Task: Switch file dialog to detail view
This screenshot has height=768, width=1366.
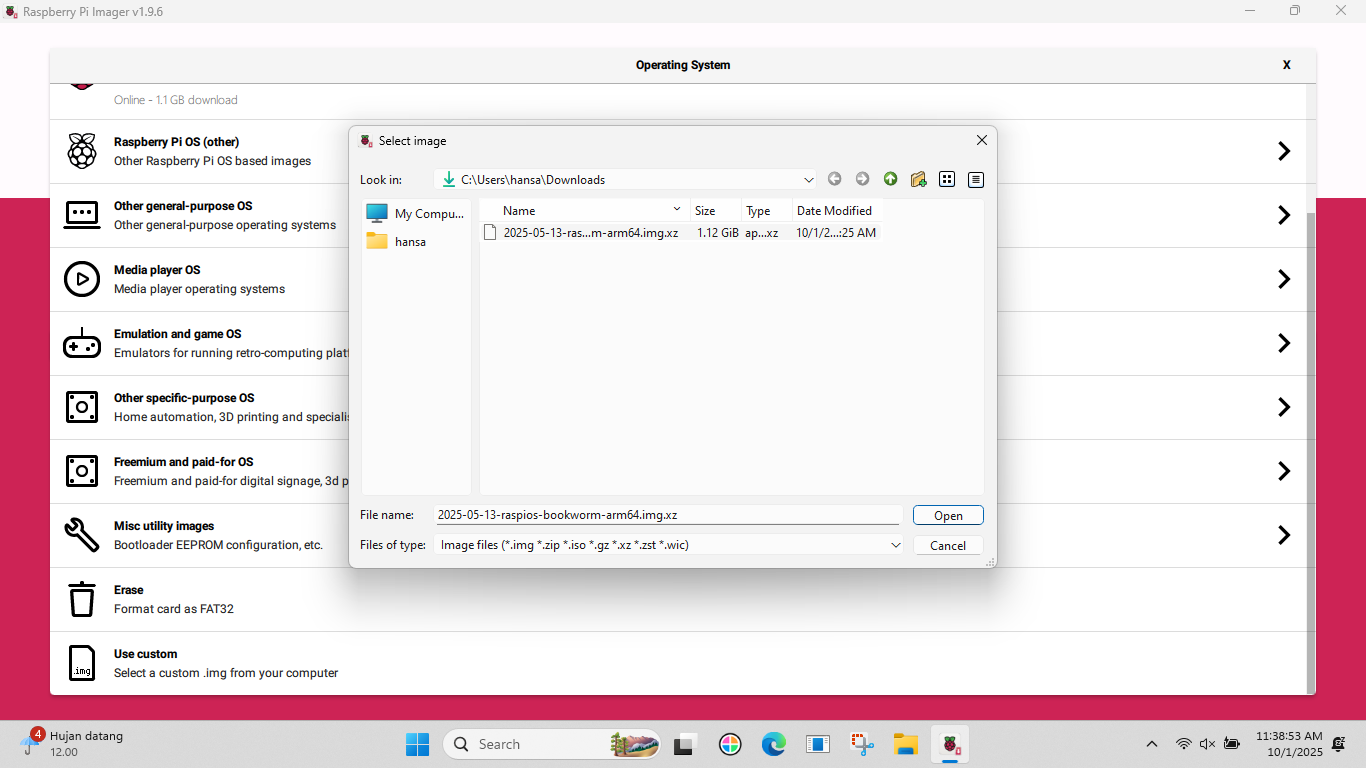Action: pyautogui.click(x=976, y=180)
